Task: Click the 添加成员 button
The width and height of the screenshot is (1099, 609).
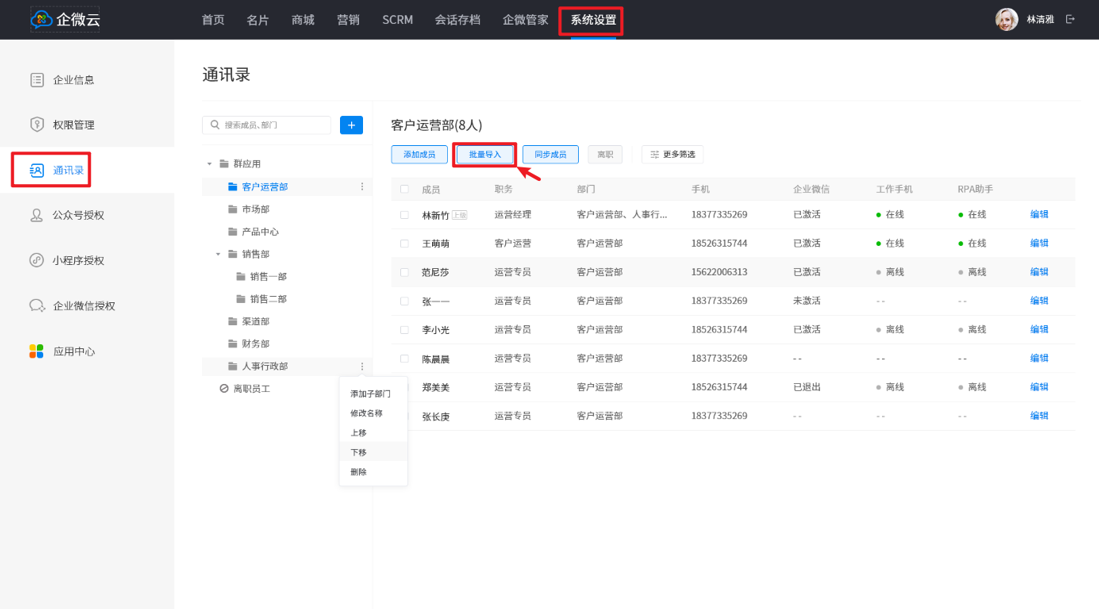Action: click(419, 154)
